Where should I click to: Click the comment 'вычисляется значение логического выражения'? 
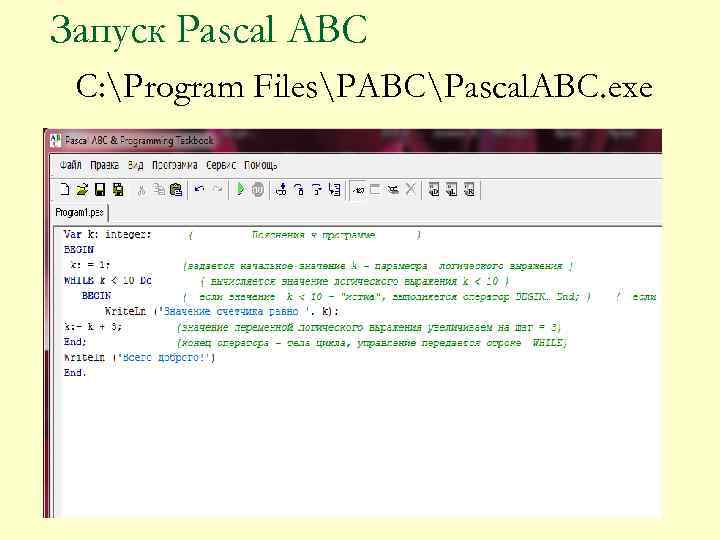(x=355, y=281)
